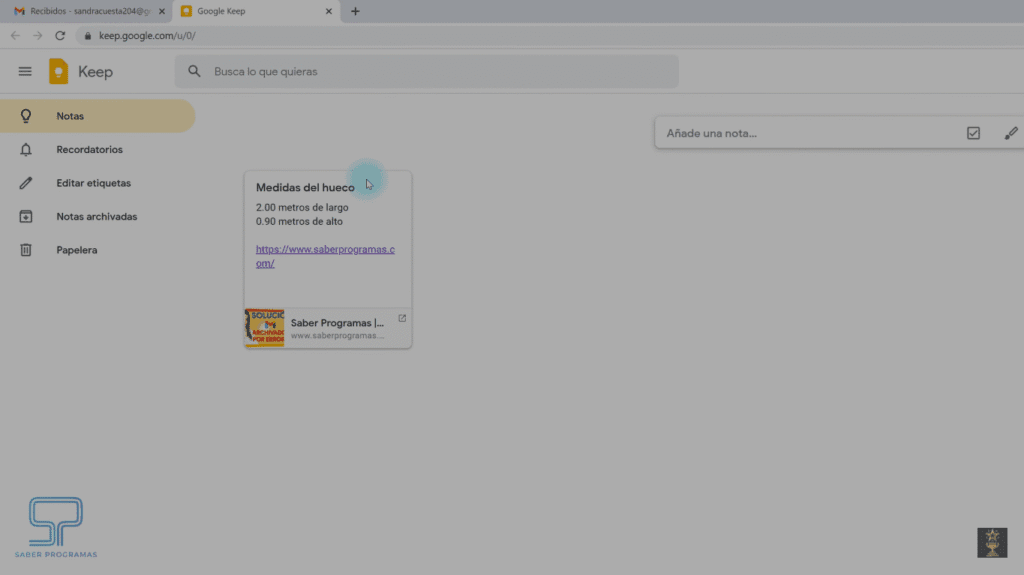This screenshot has width=1024, height=575.
Task: Open the 'Medidas del hueco' note title
Action: [x=305, y=188]
